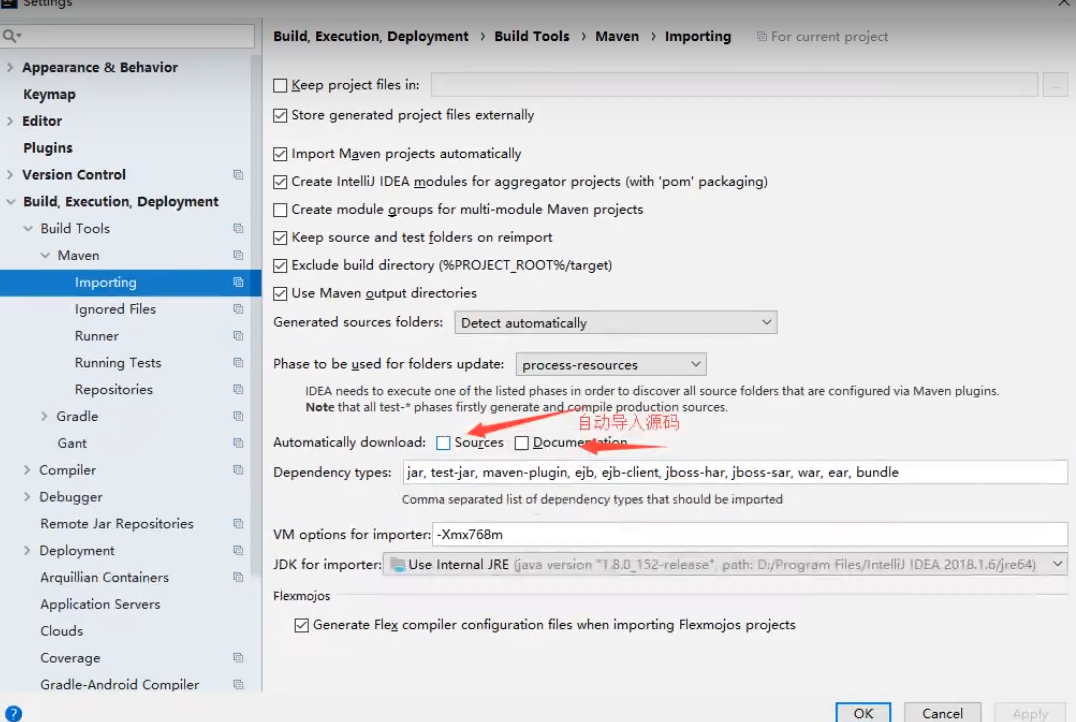1076x722 pixels.
Task: Click the project-level icon beside Repositories
Action: tap(238, 389)
